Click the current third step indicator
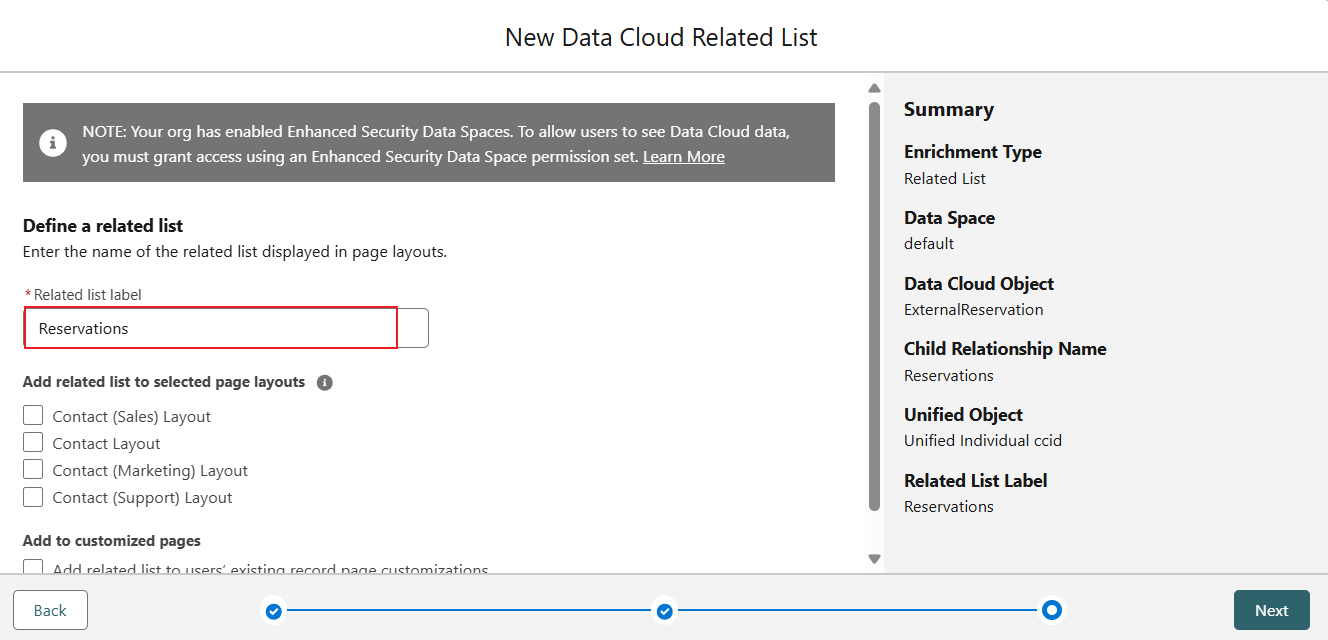This screenshot has width=1328, height=640. click(x=1051, y=610)
